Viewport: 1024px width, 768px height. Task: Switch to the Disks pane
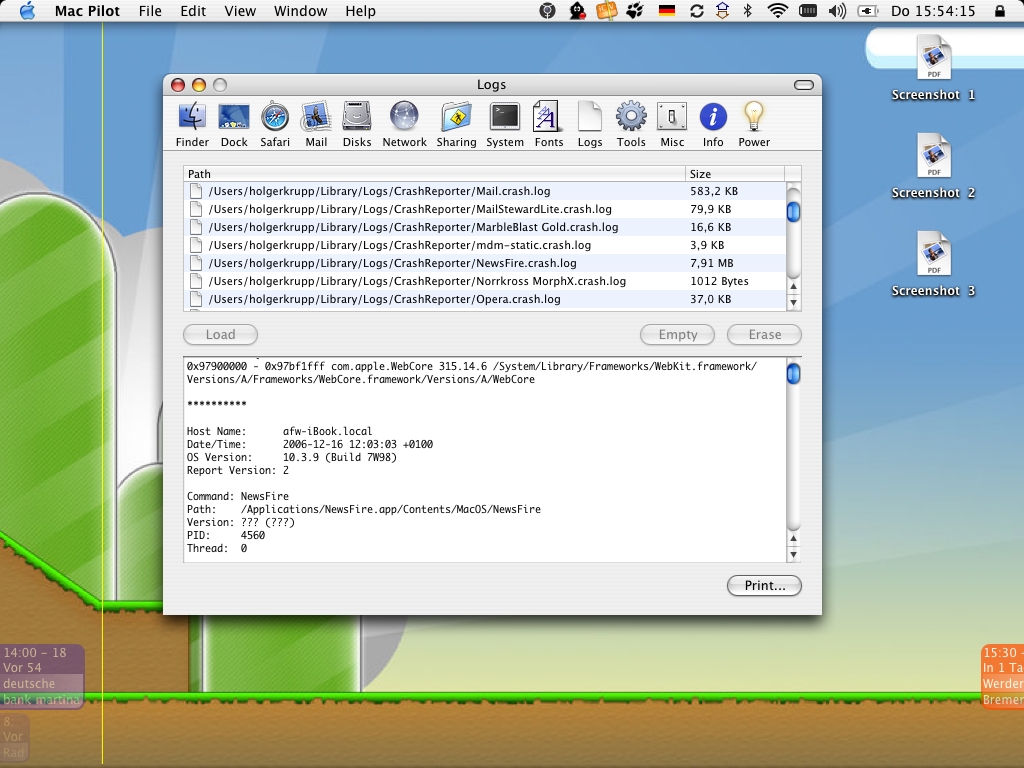(357, 124)
